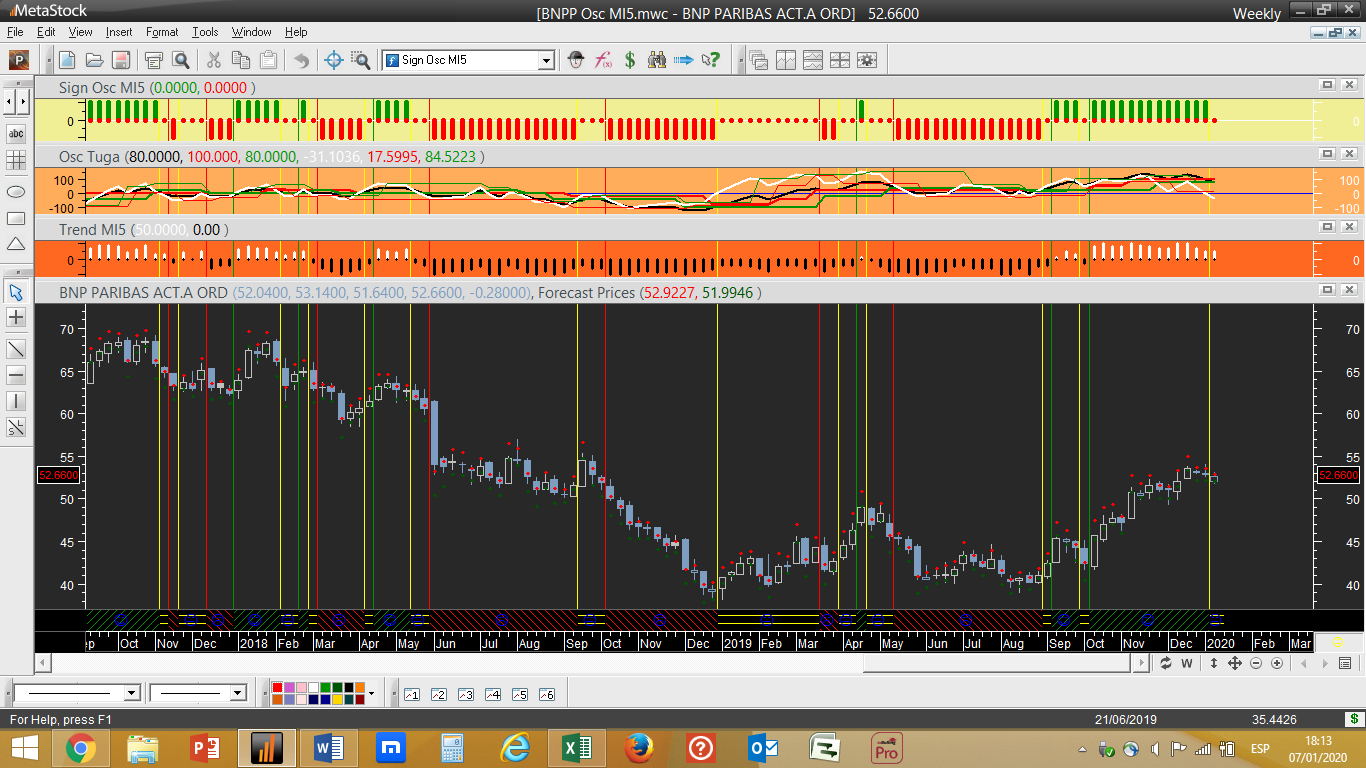Click the zoom in plus button

click(x=1279, y=663)
